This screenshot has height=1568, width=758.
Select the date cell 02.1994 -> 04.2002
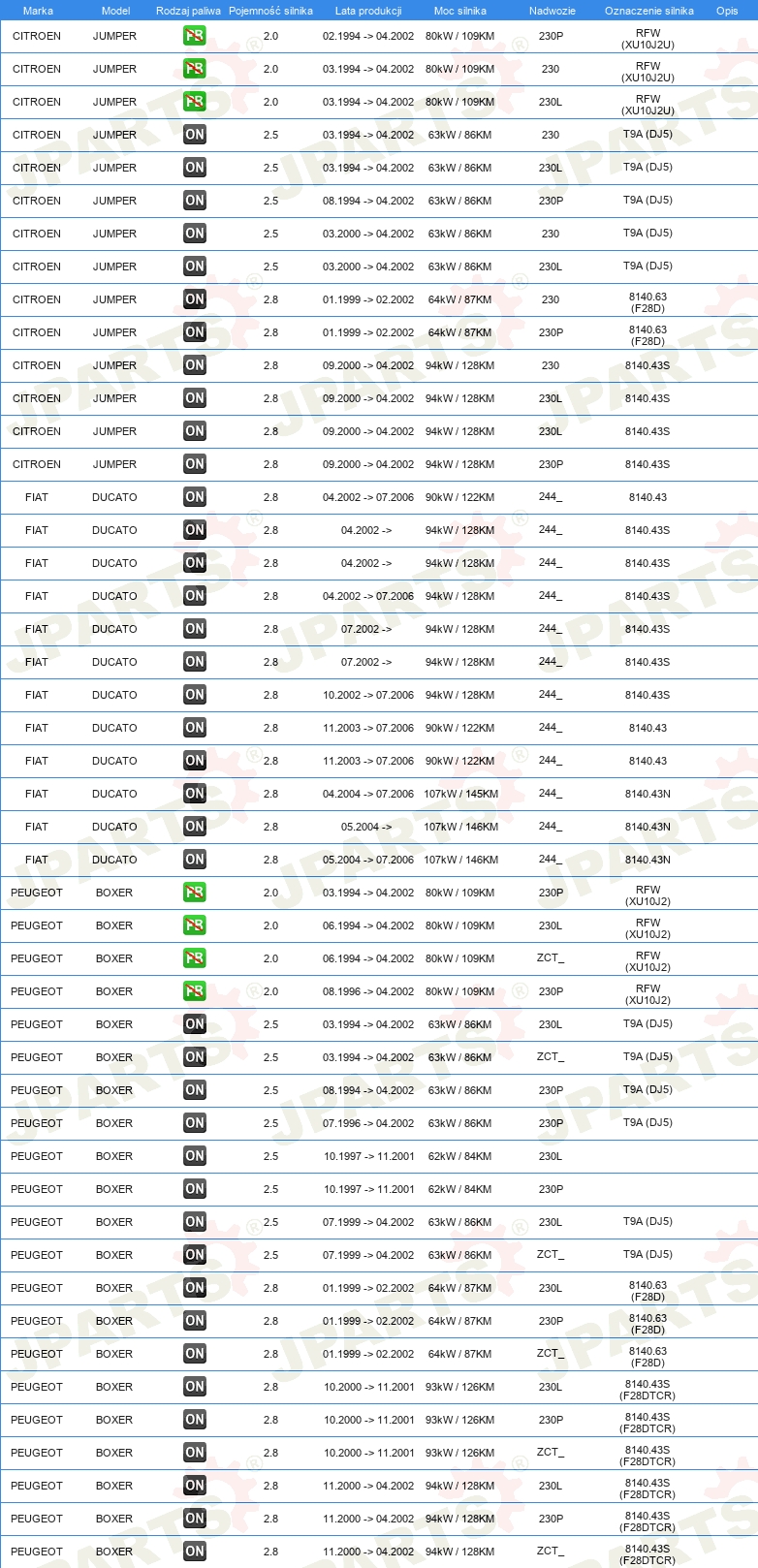(x=368, y=36)
